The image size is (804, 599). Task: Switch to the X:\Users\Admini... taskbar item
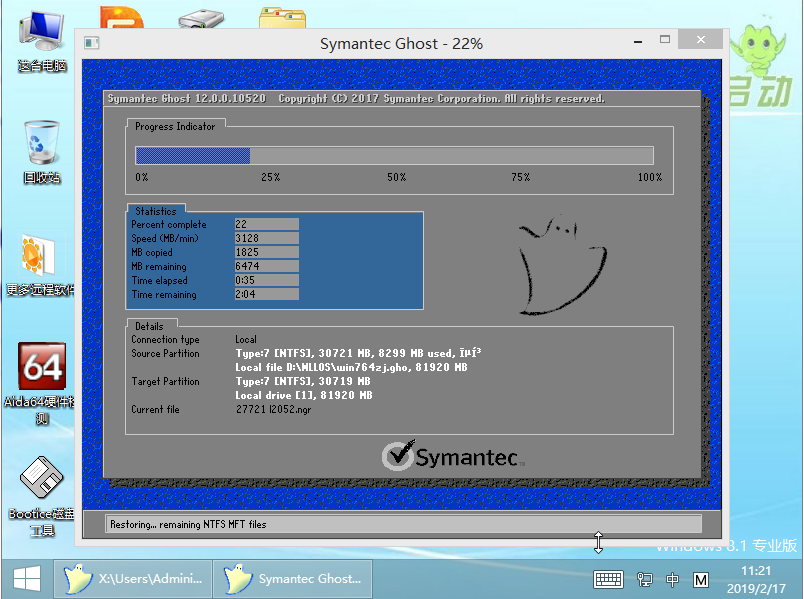pyautogui.click(x=134, y=578)
